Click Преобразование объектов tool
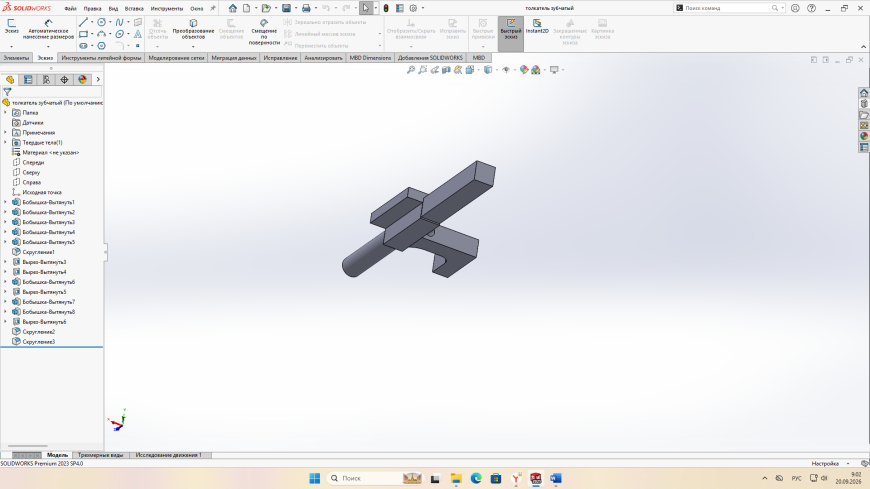This screenshot has height=489, width=870. [193, 29]
